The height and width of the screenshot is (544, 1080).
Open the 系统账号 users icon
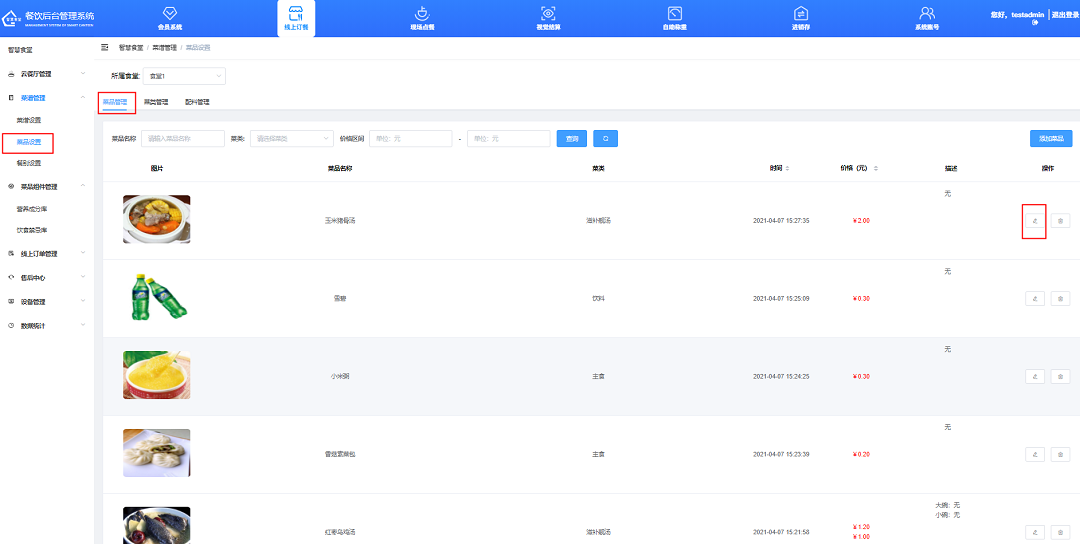pos(927,14)
